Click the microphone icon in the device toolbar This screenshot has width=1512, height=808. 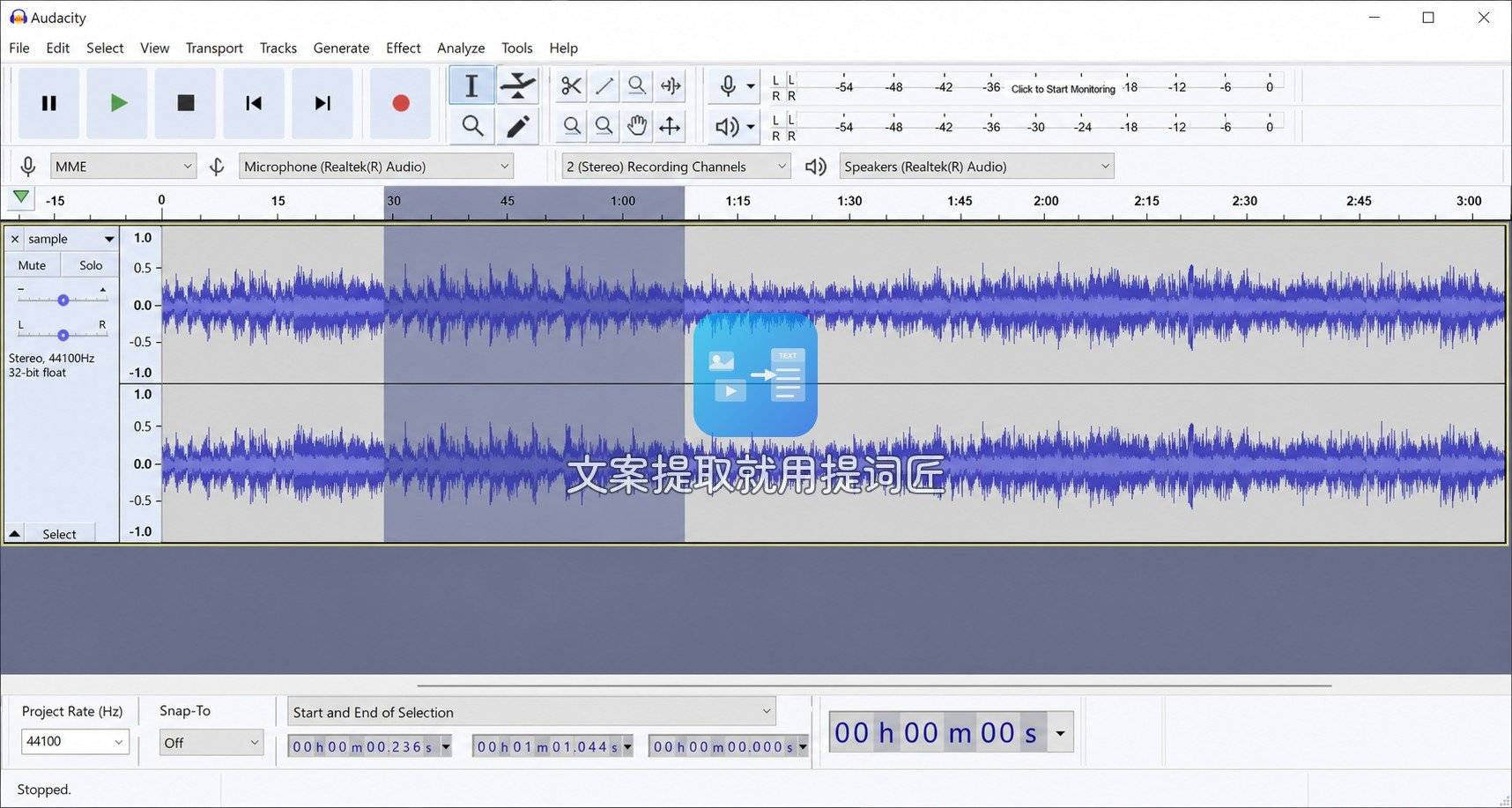(28, 167)
